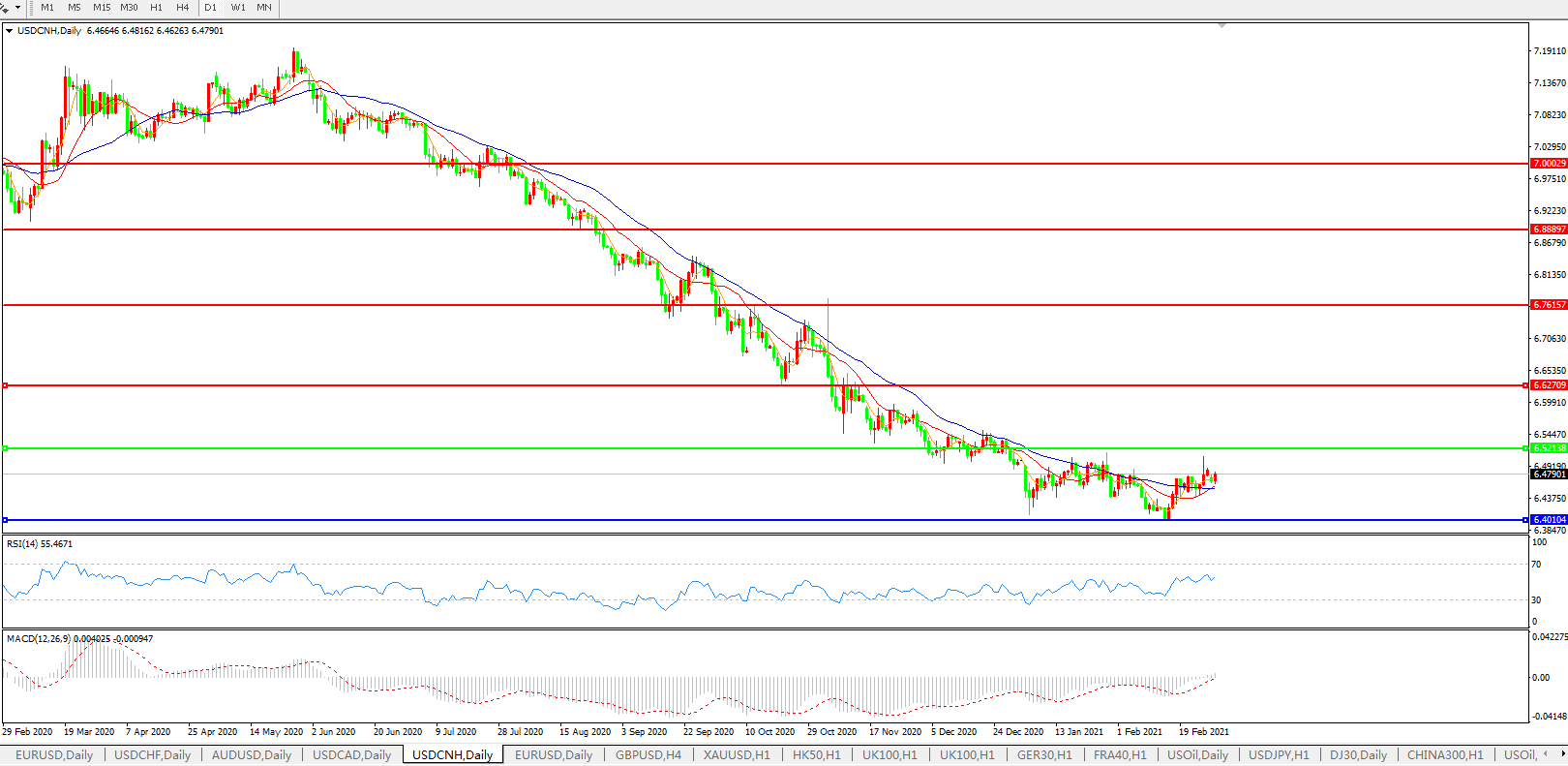Open the XAUUSD,H1 chart tab
1568x766 pixels.
737,754
